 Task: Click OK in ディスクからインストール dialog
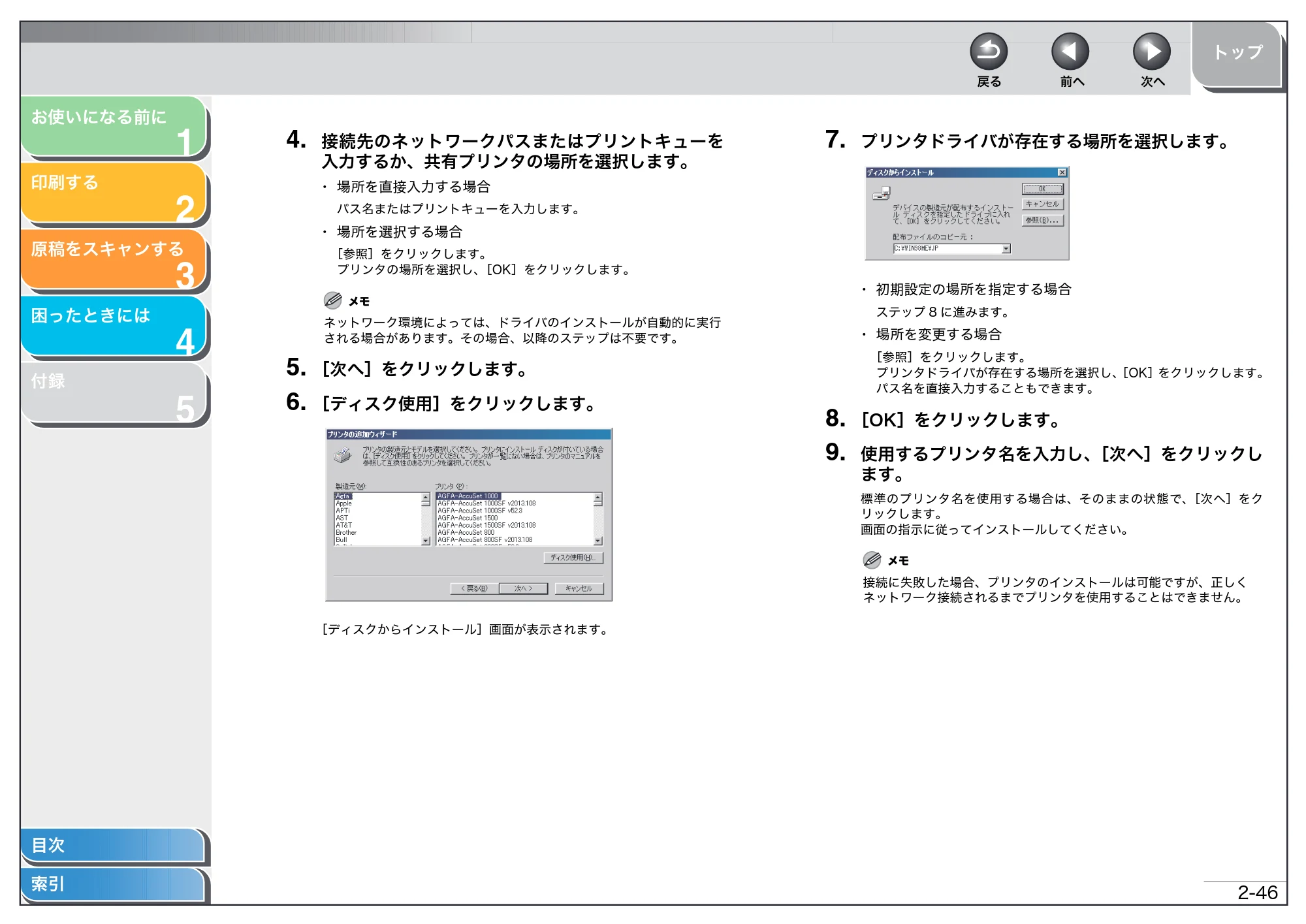[x=1043, y=189]
